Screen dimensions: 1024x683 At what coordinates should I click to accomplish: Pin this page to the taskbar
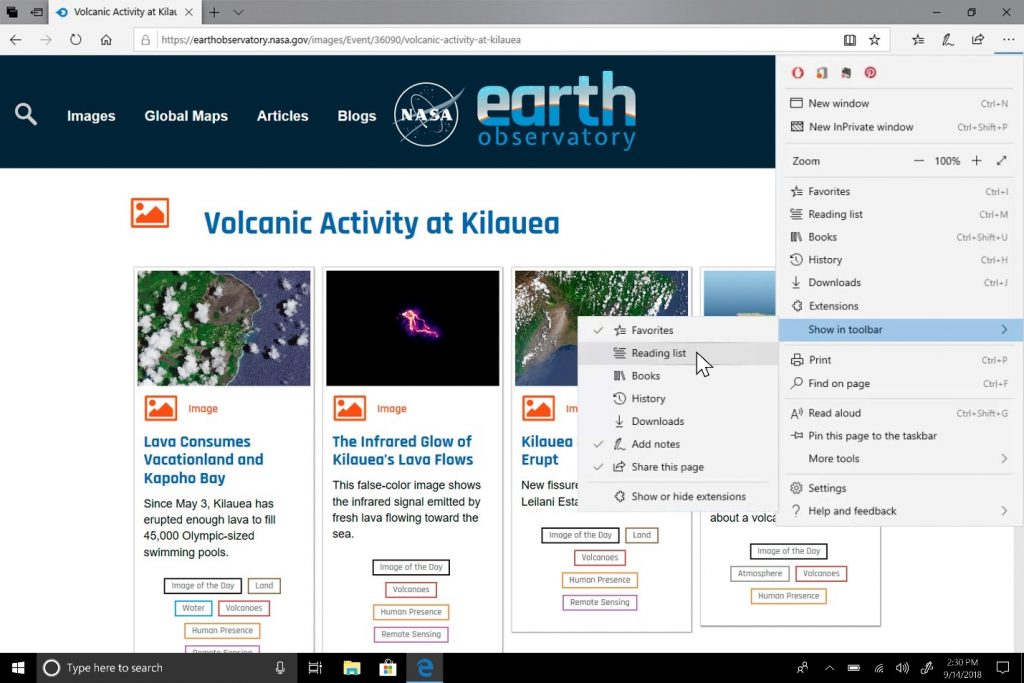[899, 436]
